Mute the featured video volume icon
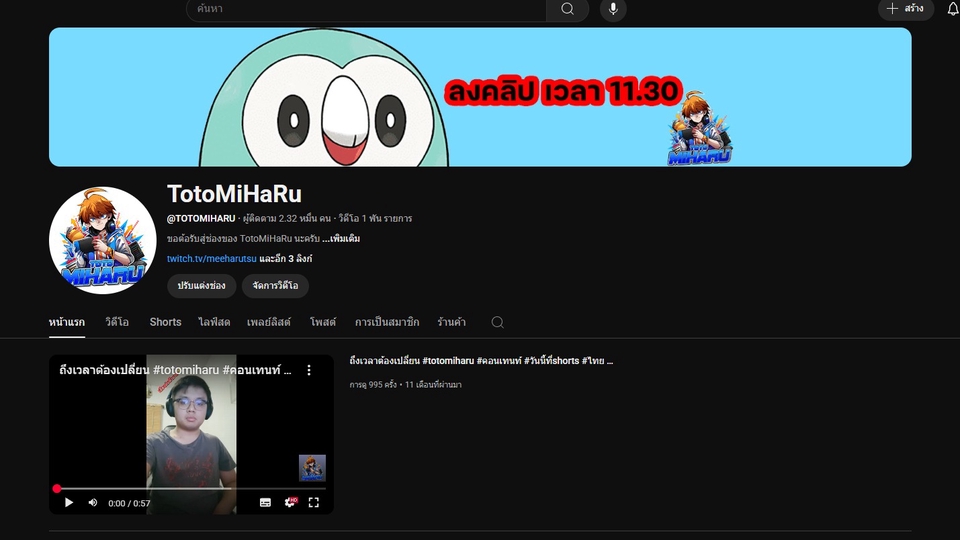This screenshot has width=960, height=540. [92, 503]
